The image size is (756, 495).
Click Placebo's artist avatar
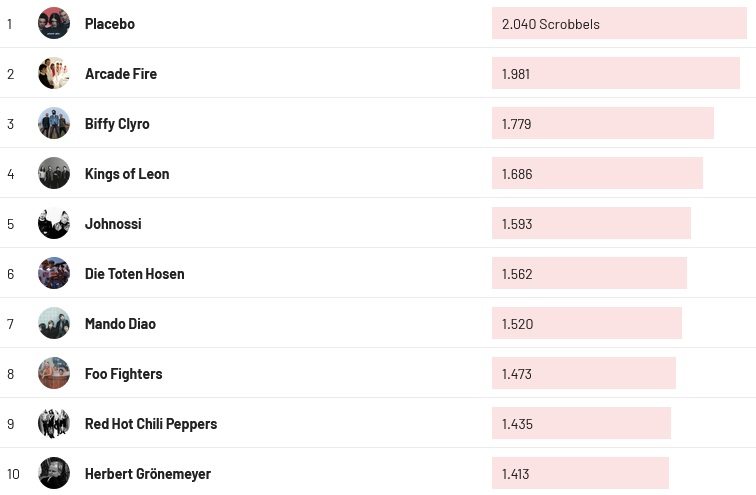[x=54, y=23]
